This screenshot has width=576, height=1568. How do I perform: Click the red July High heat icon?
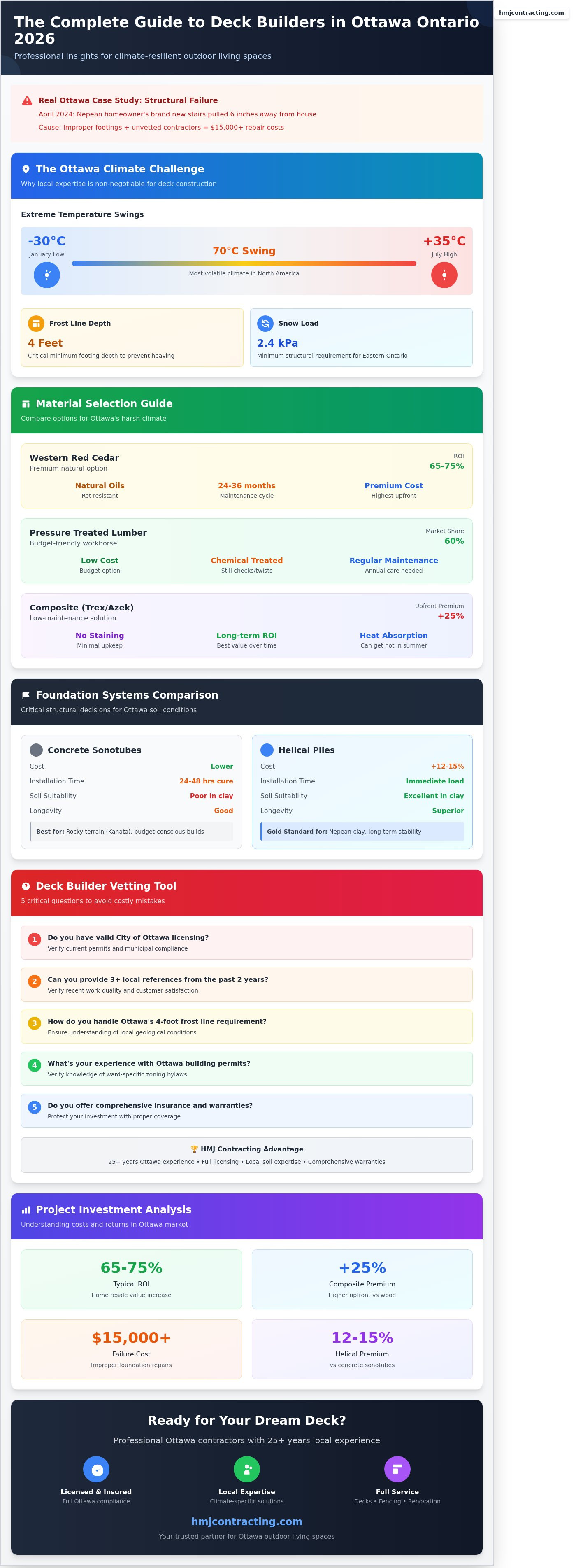444,275
